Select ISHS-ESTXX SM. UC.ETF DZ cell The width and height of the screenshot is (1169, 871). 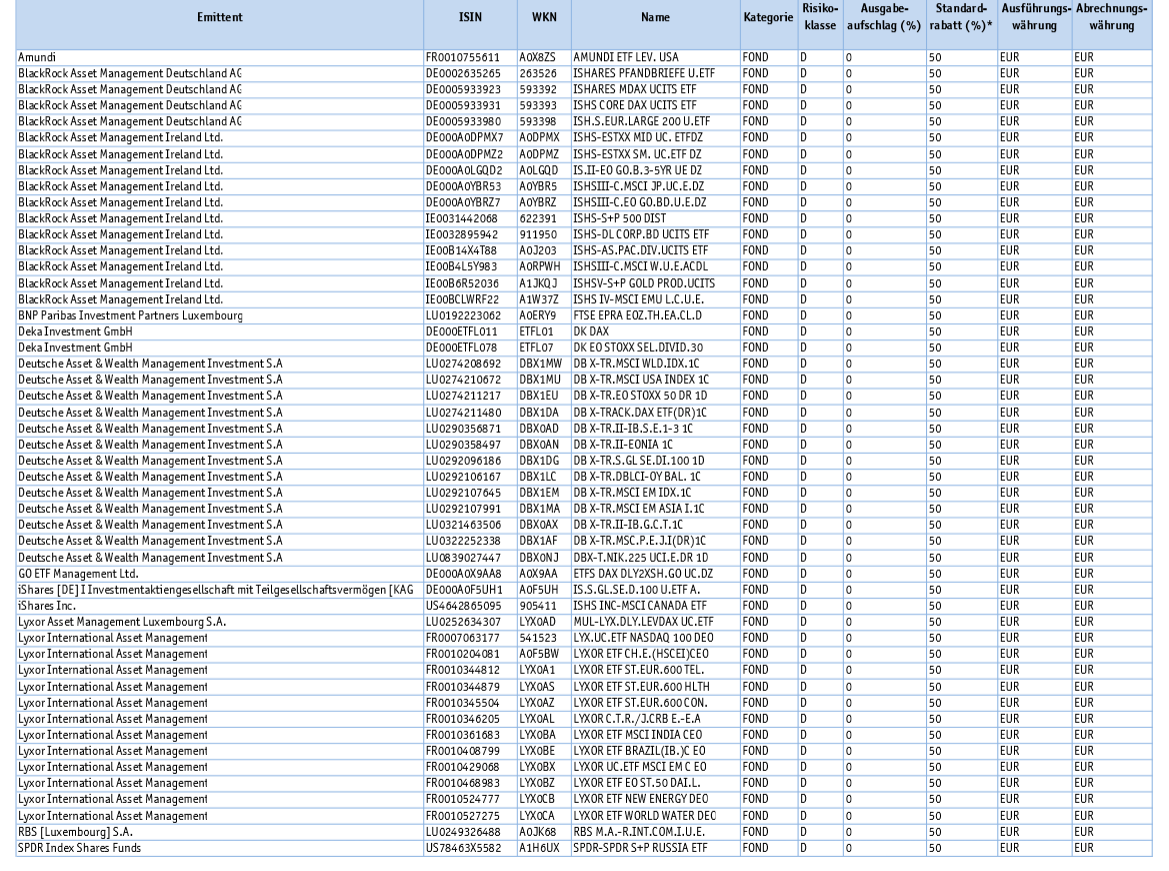tap(655, 154)
